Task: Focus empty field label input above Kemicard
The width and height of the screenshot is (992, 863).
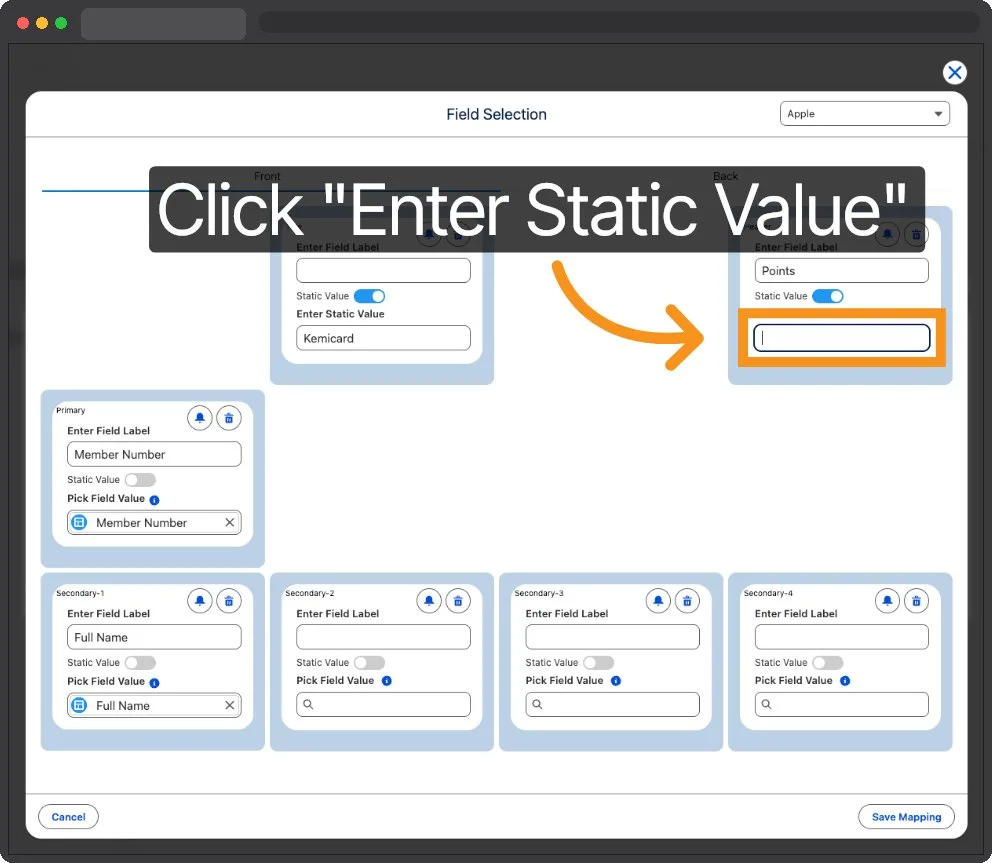Action: [x=383, y=270]
